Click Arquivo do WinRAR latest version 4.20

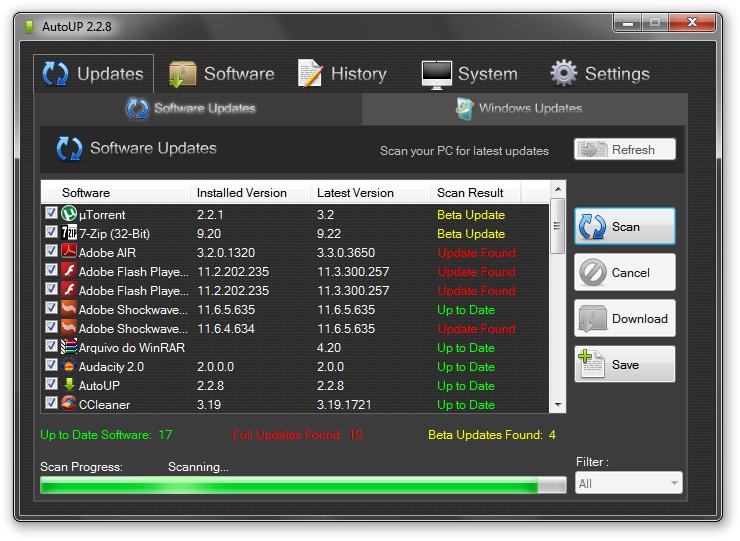(328, 347)
